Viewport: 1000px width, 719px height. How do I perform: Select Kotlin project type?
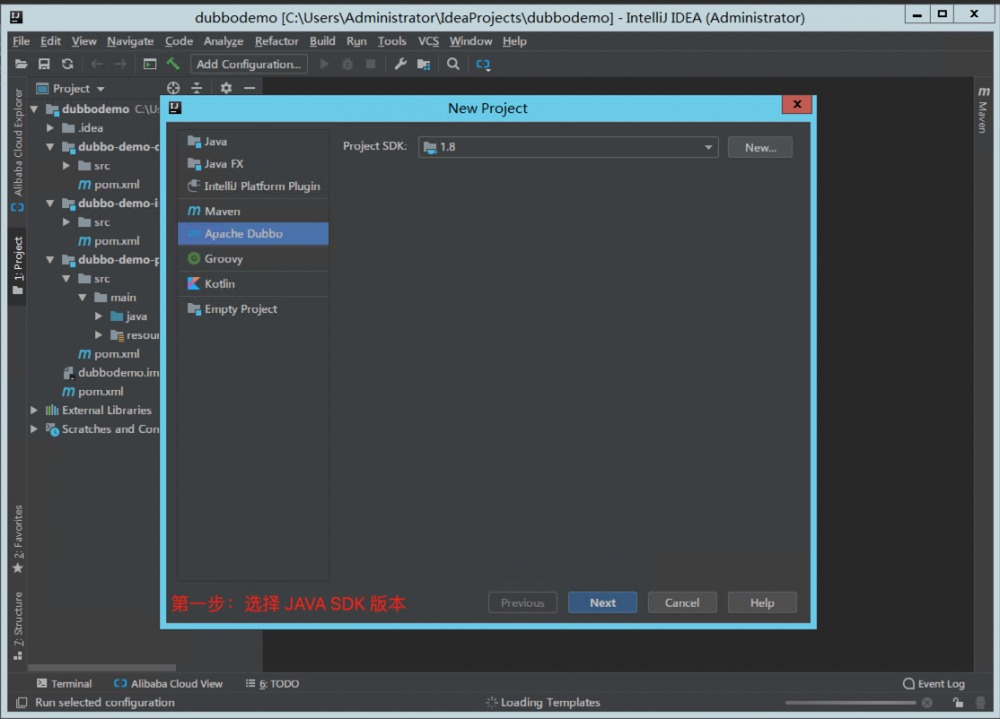pos(253,283)
